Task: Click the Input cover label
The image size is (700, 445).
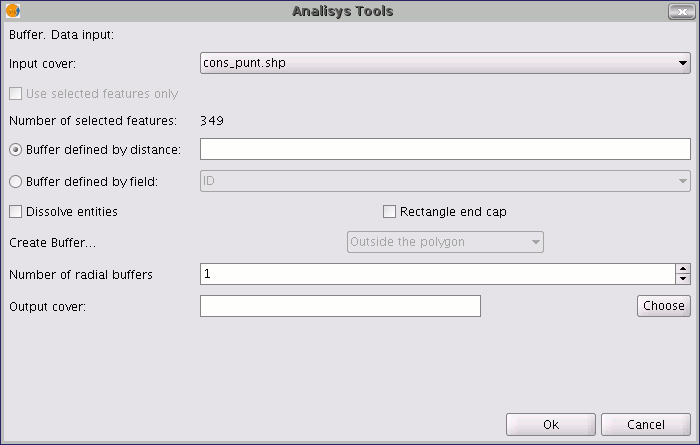Action: click(x=42, y=64)
